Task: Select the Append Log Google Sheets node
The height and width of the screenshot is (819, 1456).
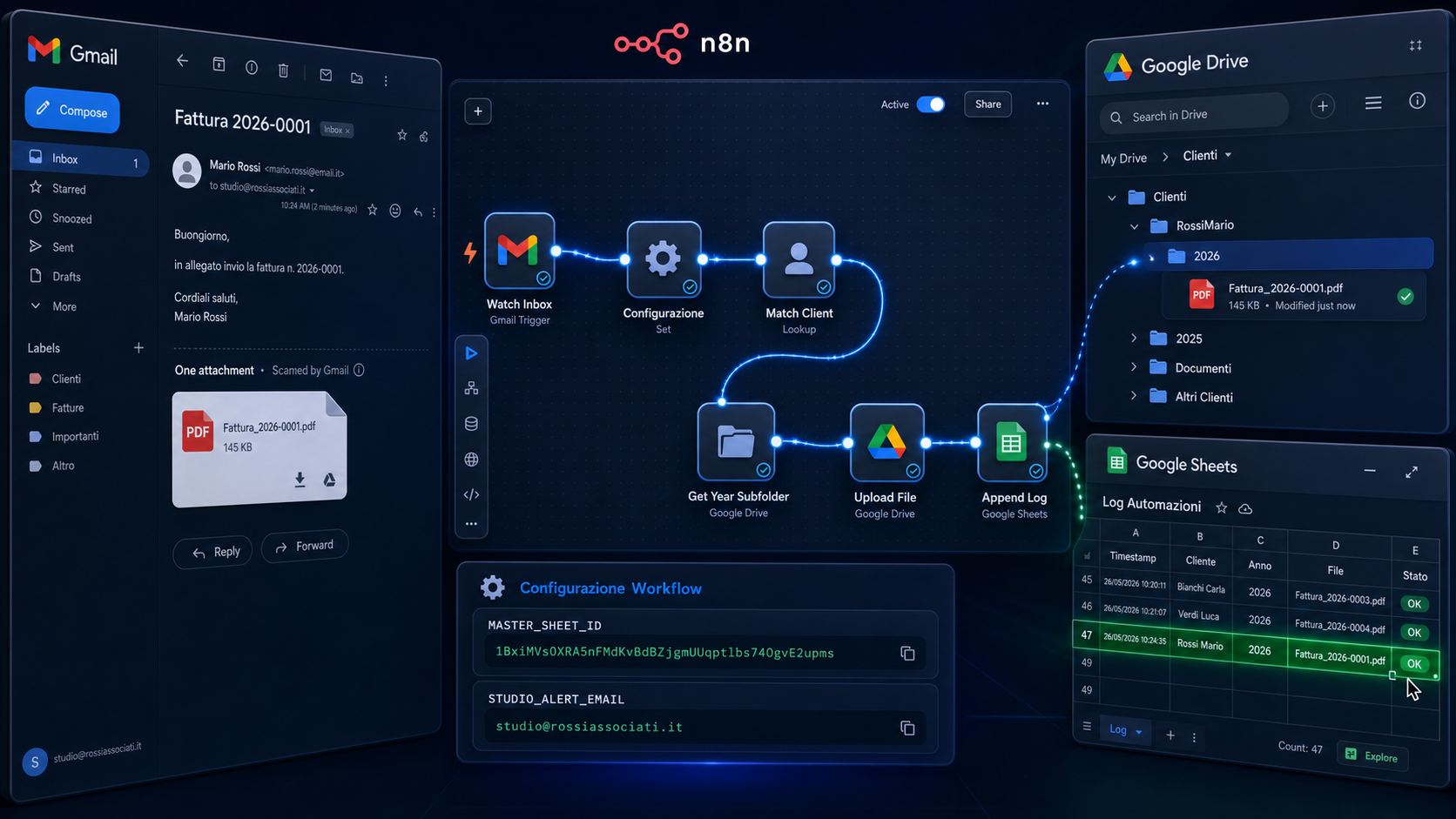Action: click(1012, 442)
